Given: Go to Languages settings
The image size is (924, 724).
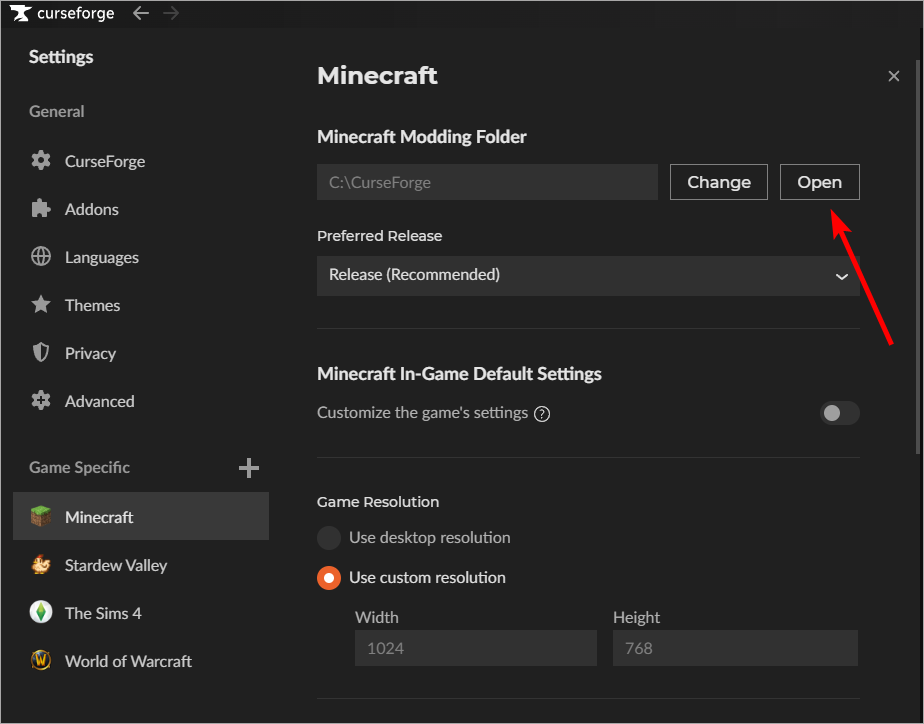Looking at the screenshot, I should tap(141, 257).
